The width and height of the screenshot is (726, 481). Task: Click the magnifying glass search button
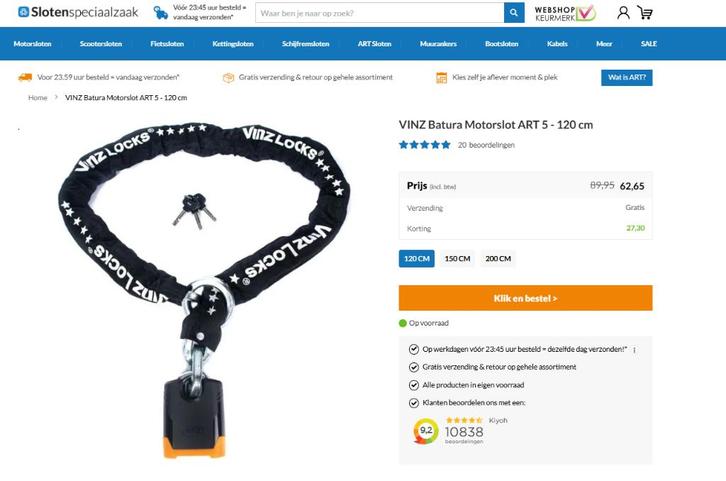tap(514, 13)
